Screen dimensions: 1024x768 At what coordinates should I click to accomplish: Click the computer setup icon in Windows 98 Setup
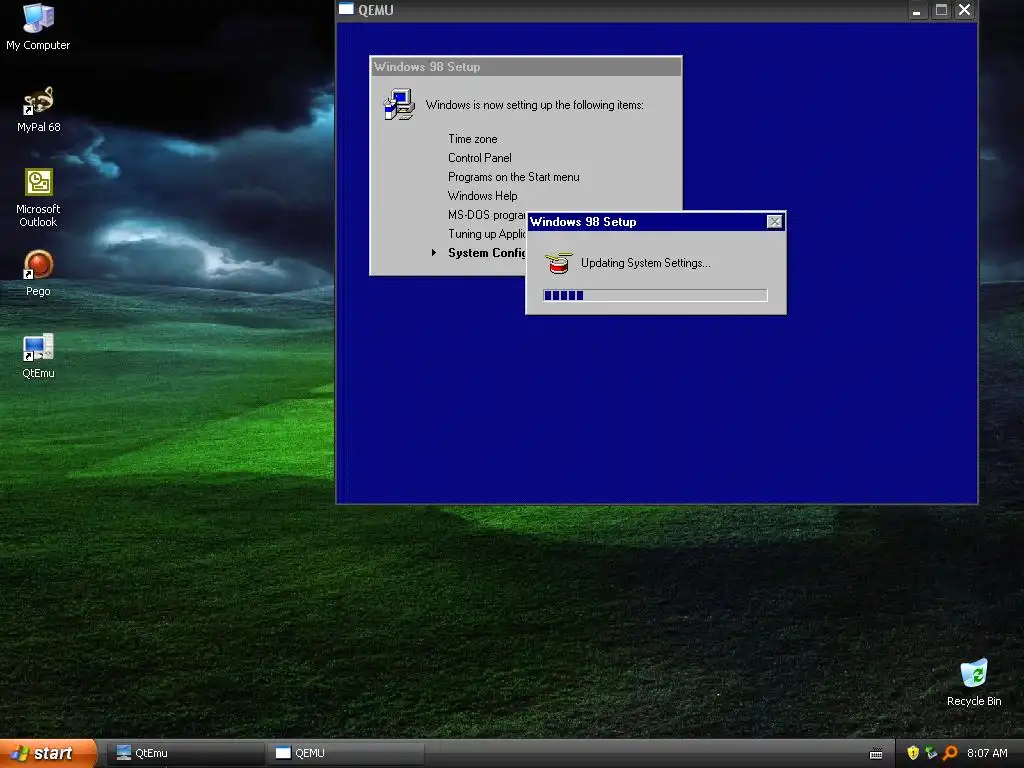click(399, 104)
